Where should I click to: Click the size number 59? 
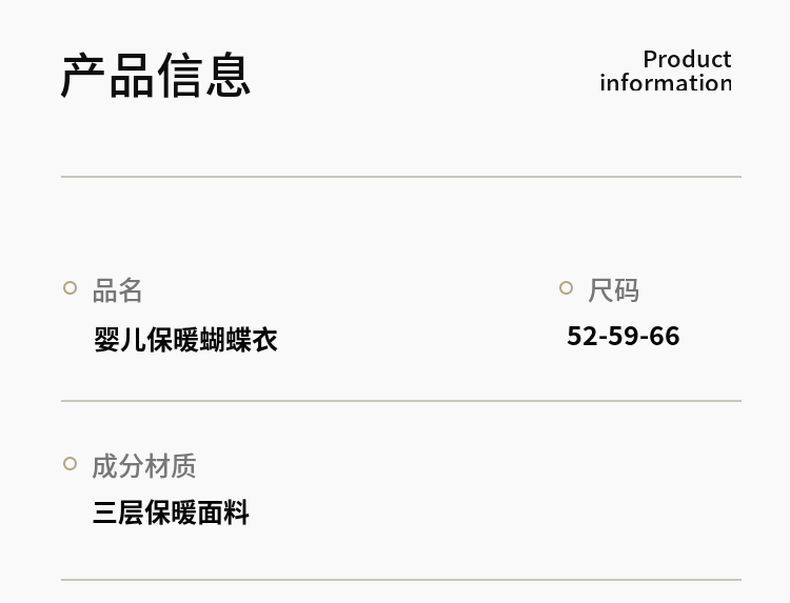pyautogui.click(x=623, y=336)
